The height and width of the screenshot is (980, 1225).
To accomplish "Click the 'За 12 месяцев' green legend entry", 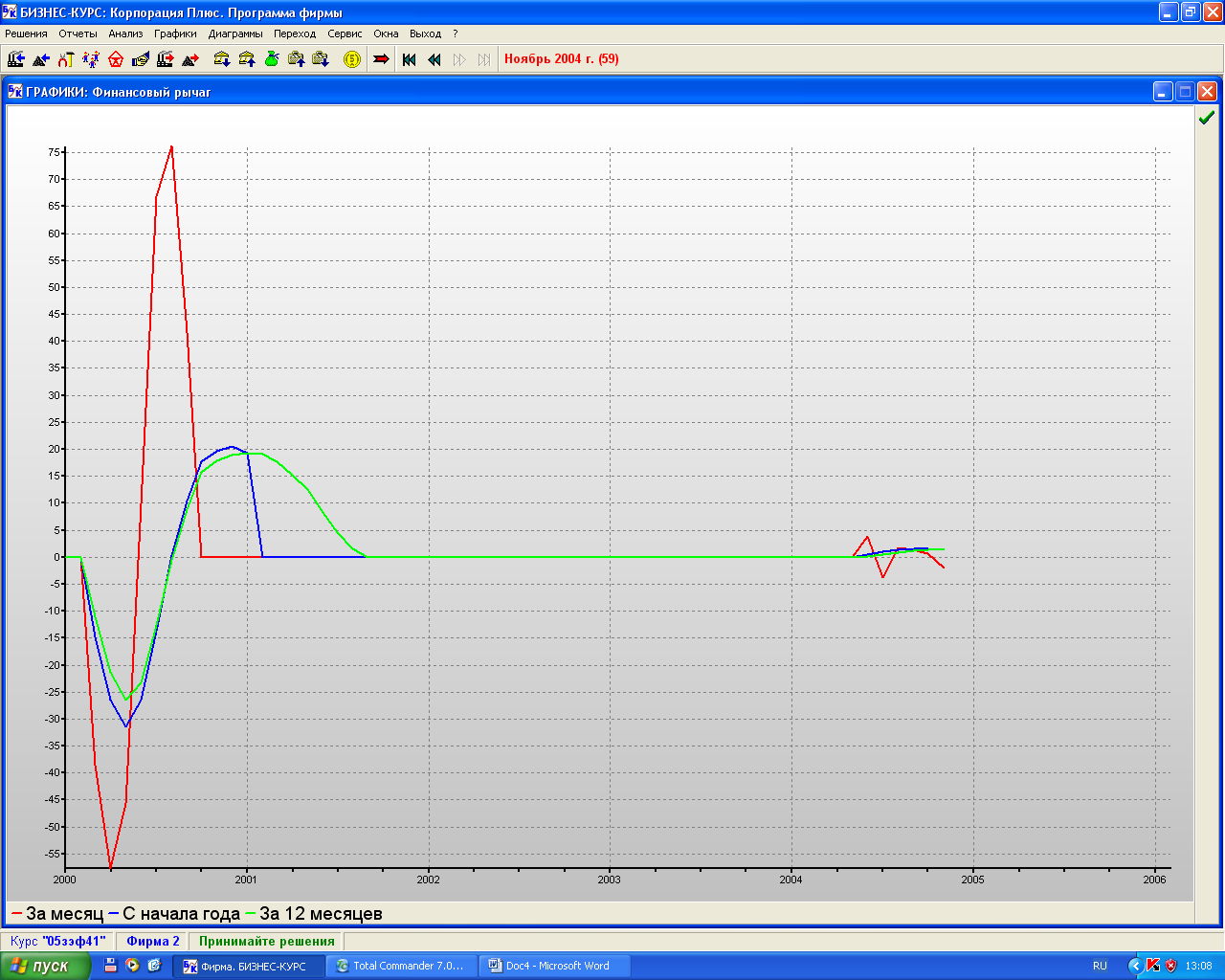I will 314,914.
